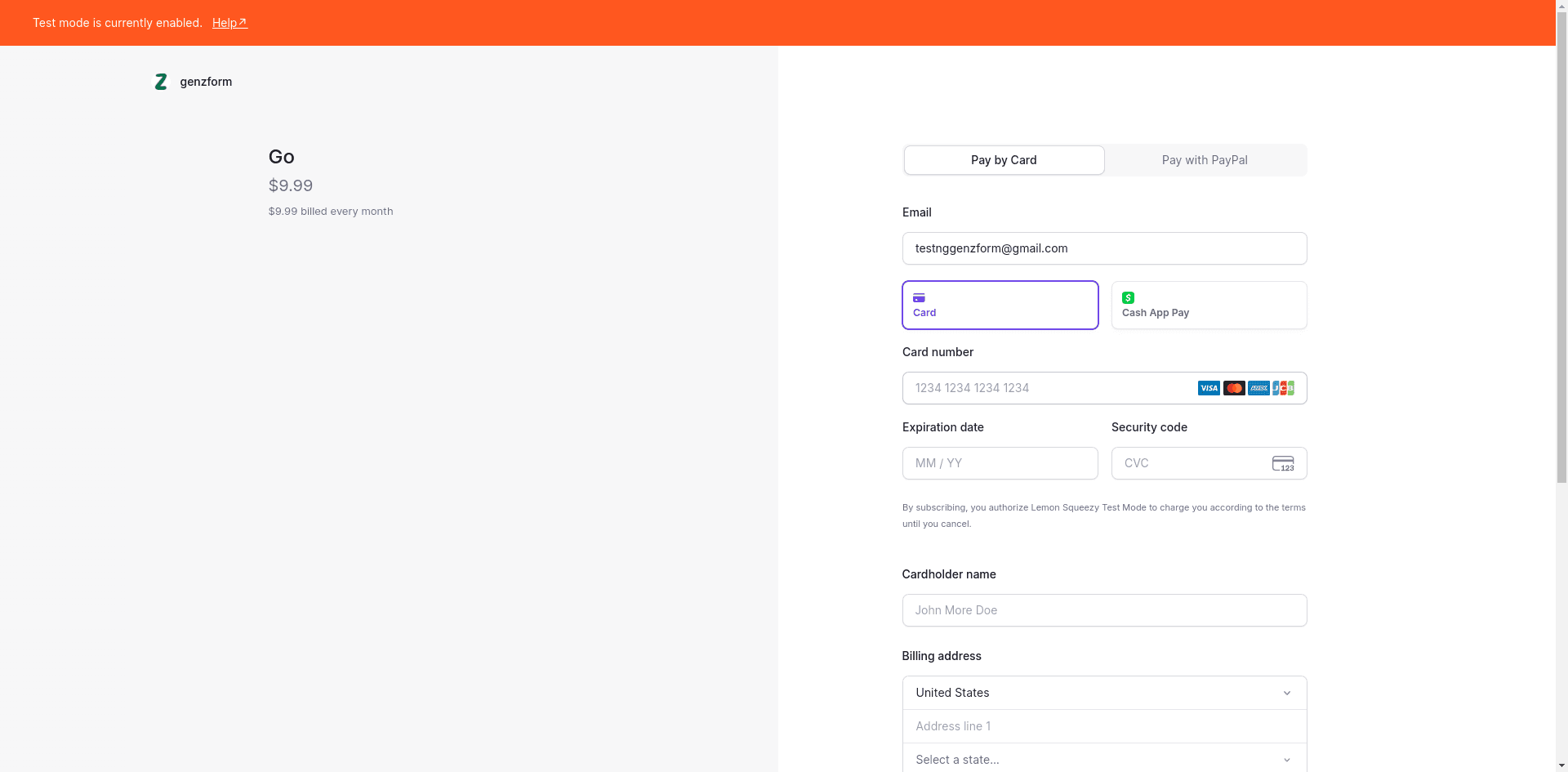Open the United States country dropdown
Image resolution: width=1568 pixels, height=772 pixels.
[1103, 692]
